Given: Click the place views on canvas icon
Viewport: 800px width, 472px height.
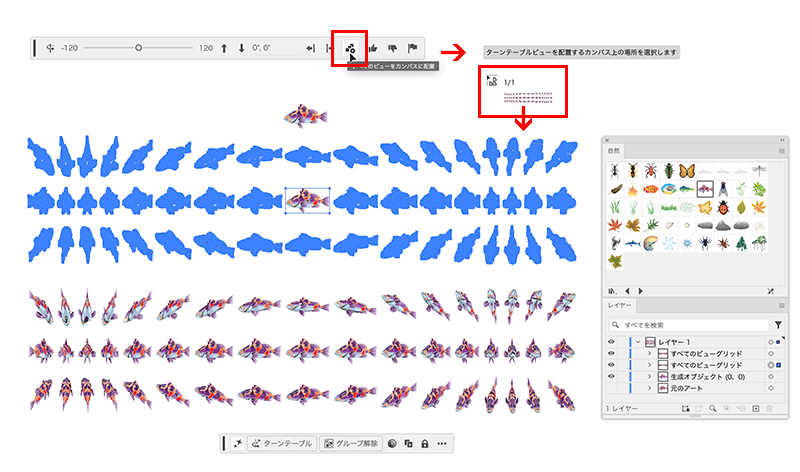Looking at the screenshot, I should (x=349, y=47).
